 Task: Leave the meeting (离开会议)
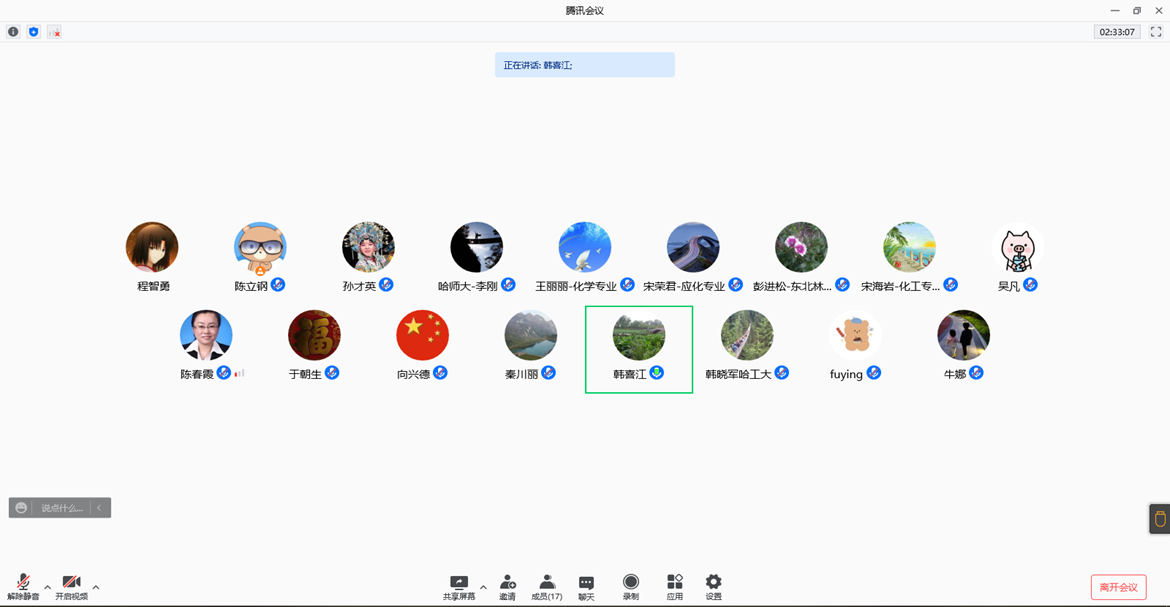tap(1117, 587)
